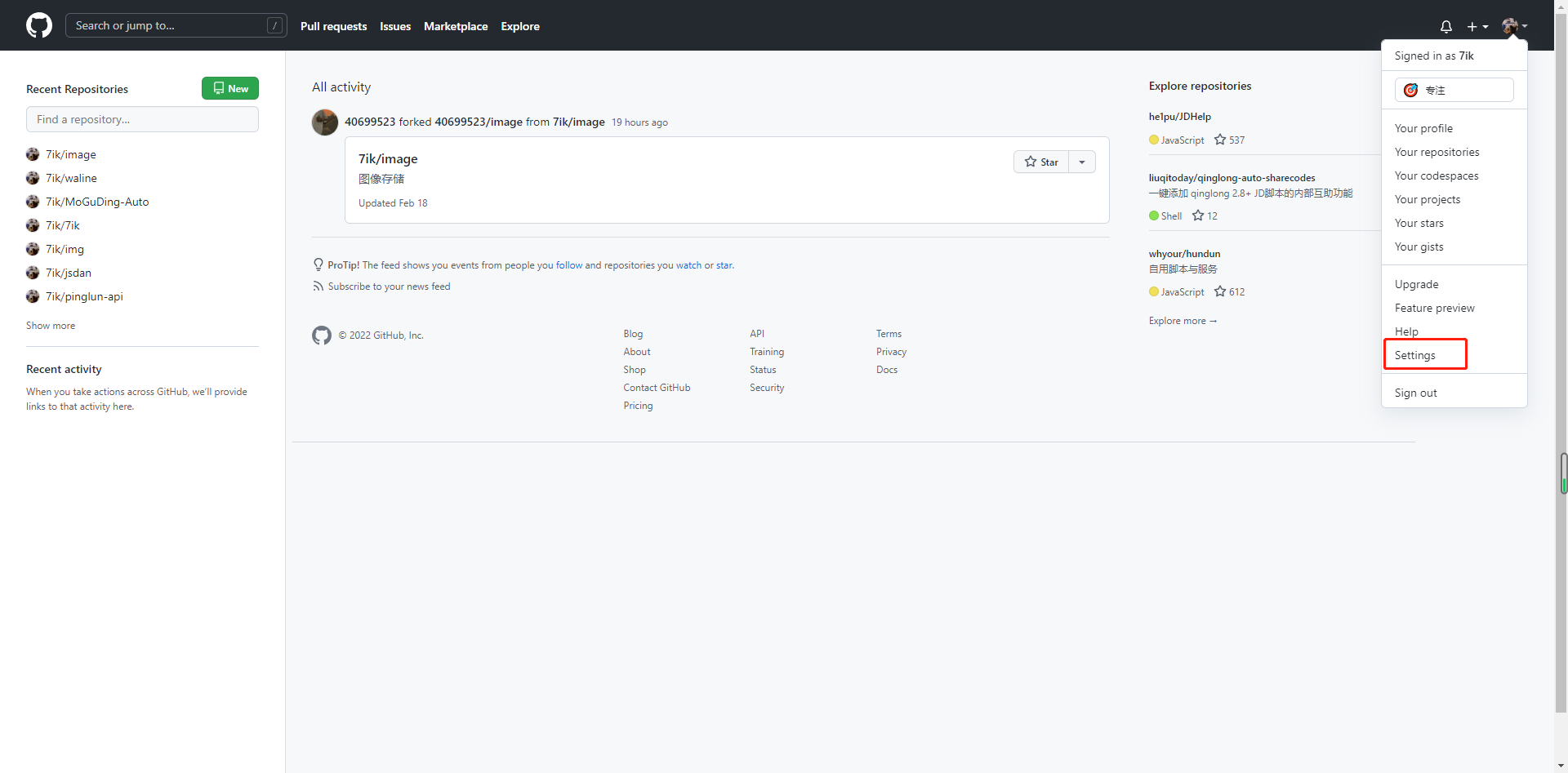Viewport: 1568px width, 773px height.
Task: Follow the Explore more link
Action: (1183, 320)
